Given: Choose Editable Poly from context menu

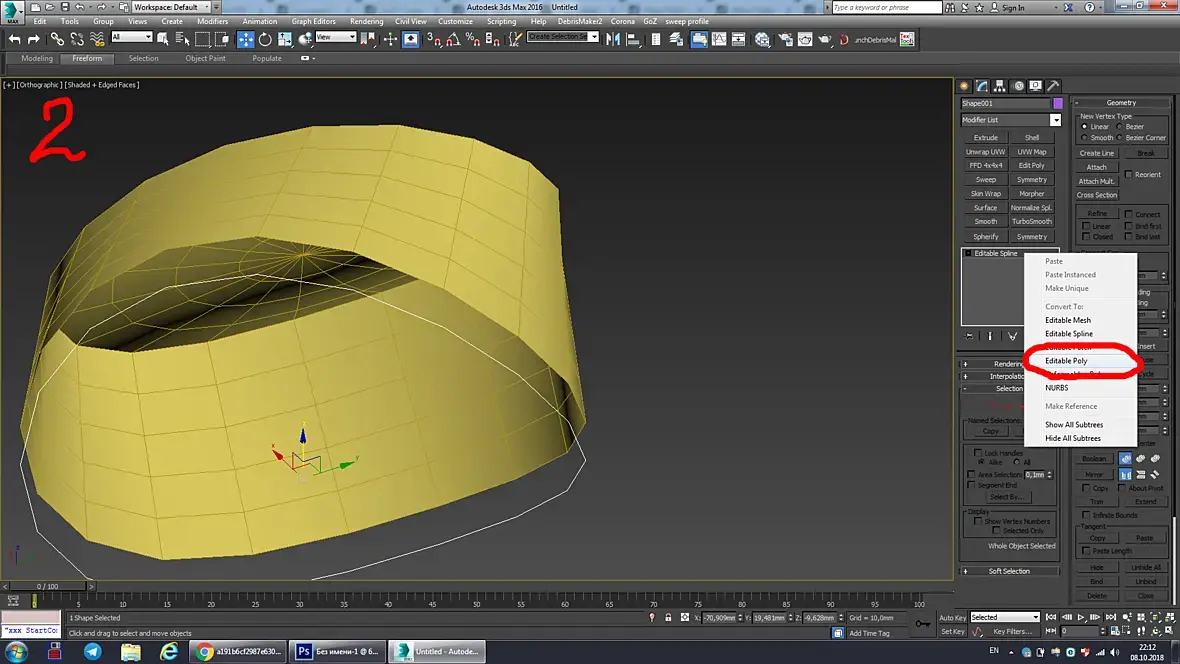Looking at the screenshot, I should click(1066, 360).
